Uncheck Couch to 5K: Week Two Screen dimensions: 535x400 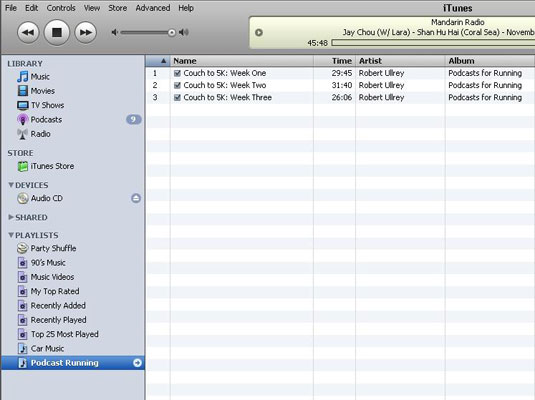[177, 85]
